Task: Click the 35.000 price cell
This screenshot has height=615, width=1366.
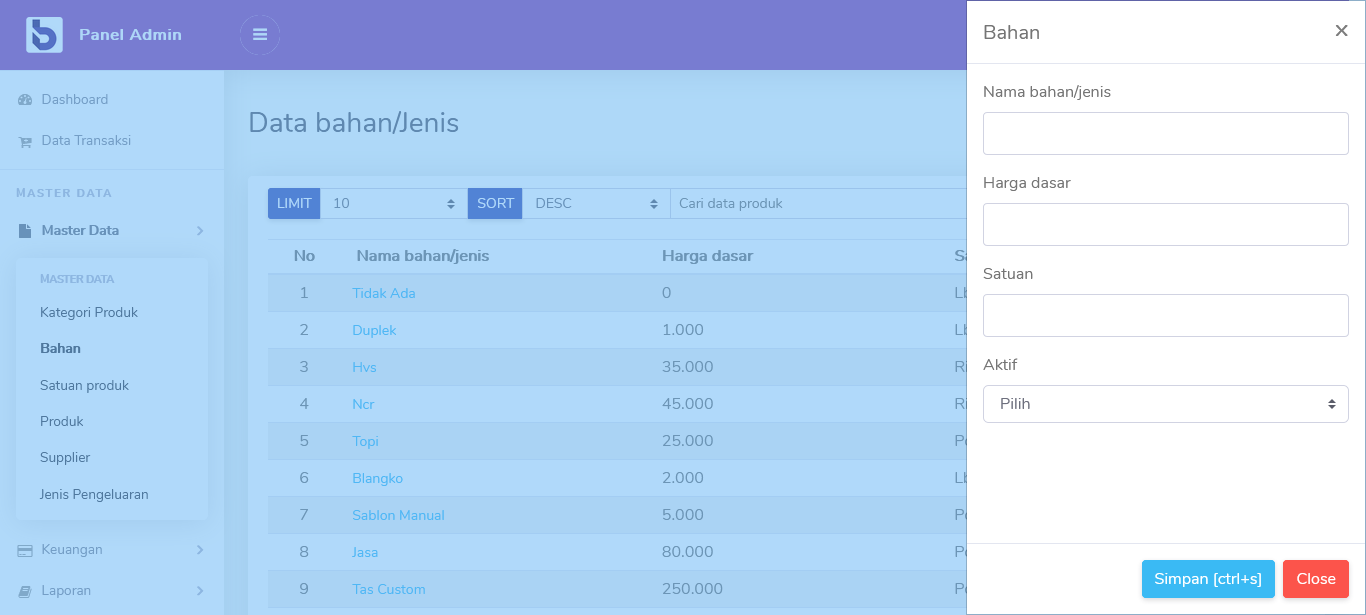Action: point(688,367)
